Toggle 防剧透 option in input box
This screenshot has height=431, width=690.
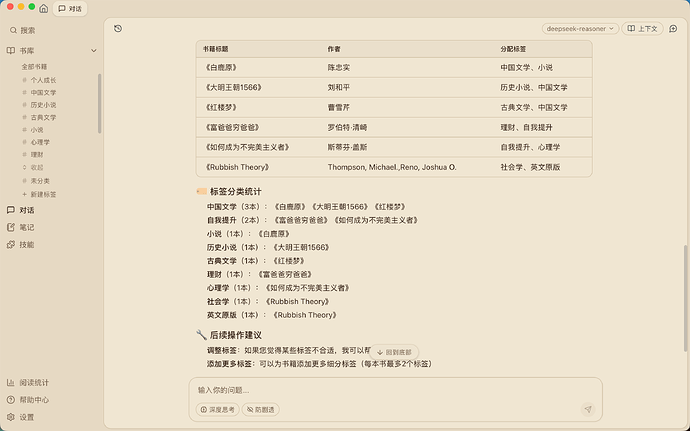[262, 409]
